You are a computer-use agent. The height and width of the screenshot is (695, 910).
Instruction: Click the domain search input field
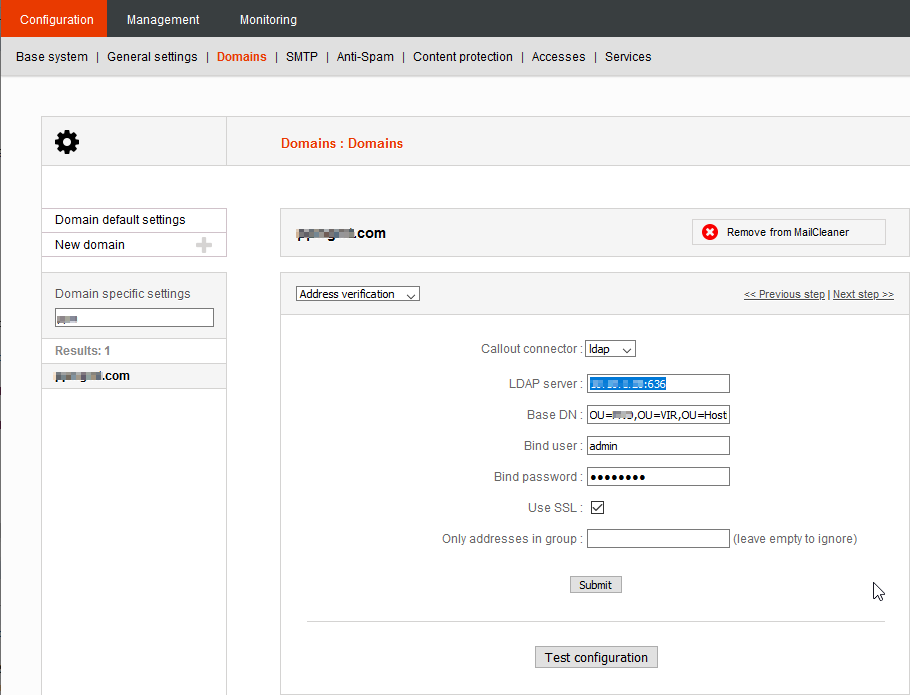[134, 317]
